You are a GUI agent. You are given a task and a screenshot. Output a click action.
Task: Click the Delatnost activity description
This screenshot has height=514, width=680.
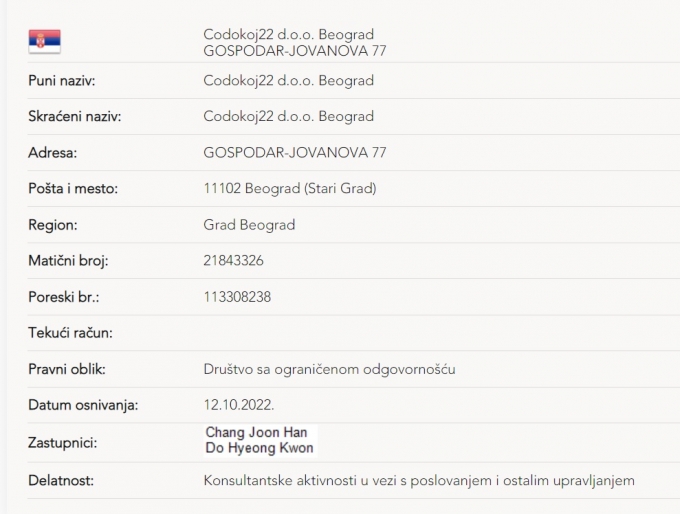point(419,481)
